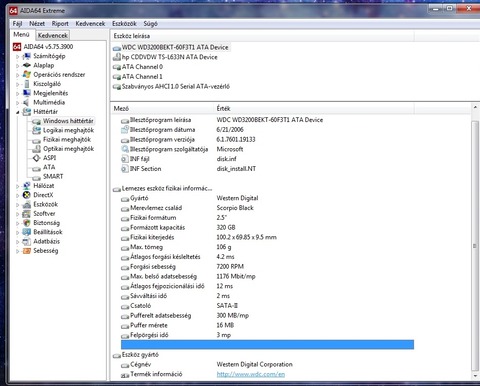Click the Termék információ icon
The height and width of the screenshot is (386, 480).
tap(125, 375)
